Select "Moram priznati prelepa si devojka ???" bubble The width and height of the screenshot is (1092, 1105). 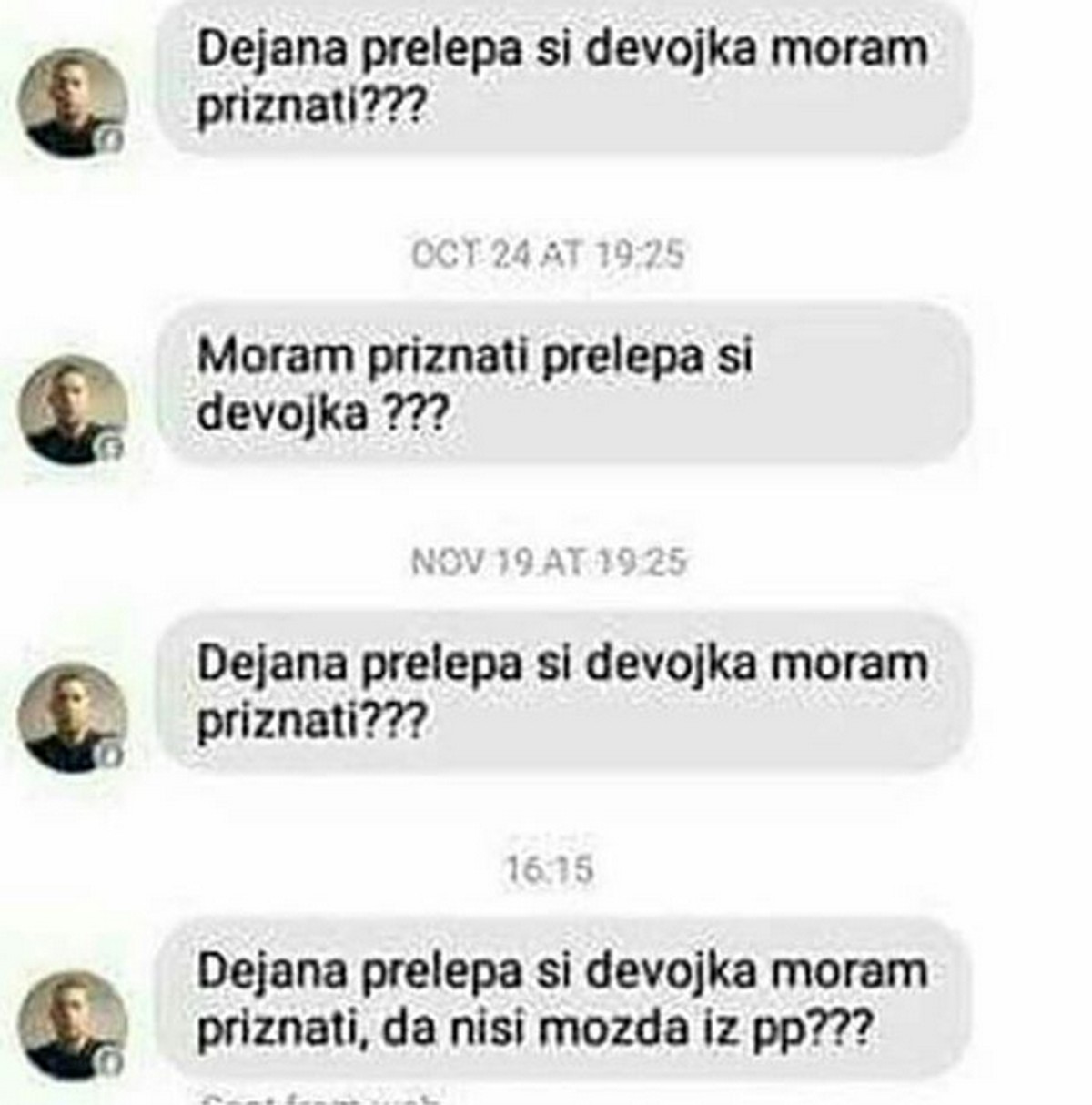(563, 384)
